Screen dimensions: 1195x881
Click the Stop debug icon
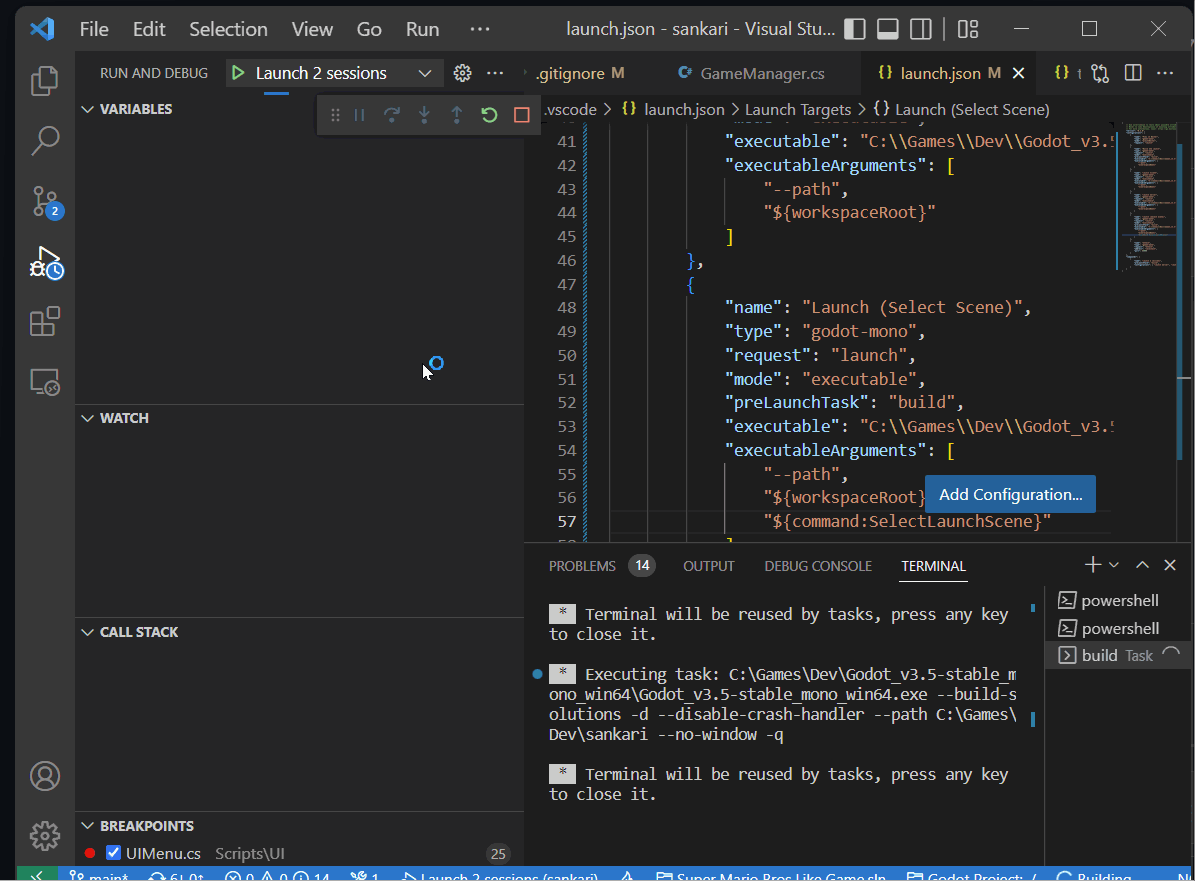520,114
